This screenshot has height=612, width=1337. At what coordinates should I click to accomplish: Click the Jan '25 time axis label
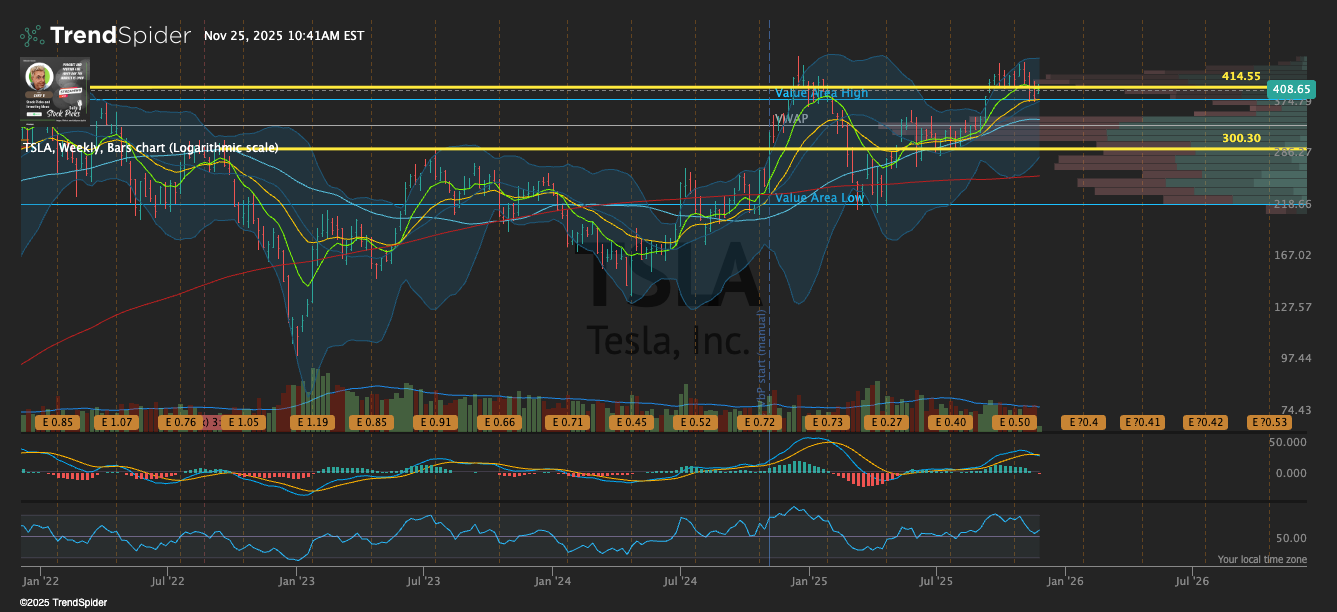809,580
